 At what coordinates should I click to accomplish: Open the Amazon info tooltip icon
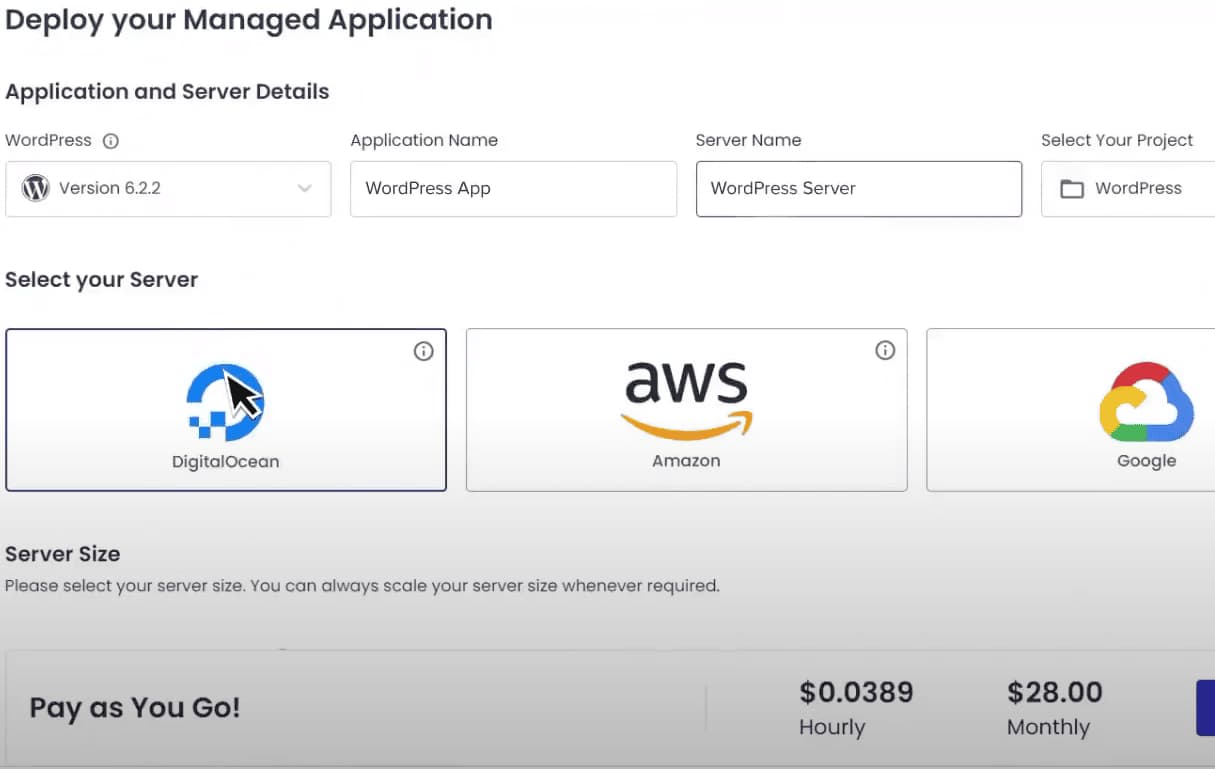[884, 350]
